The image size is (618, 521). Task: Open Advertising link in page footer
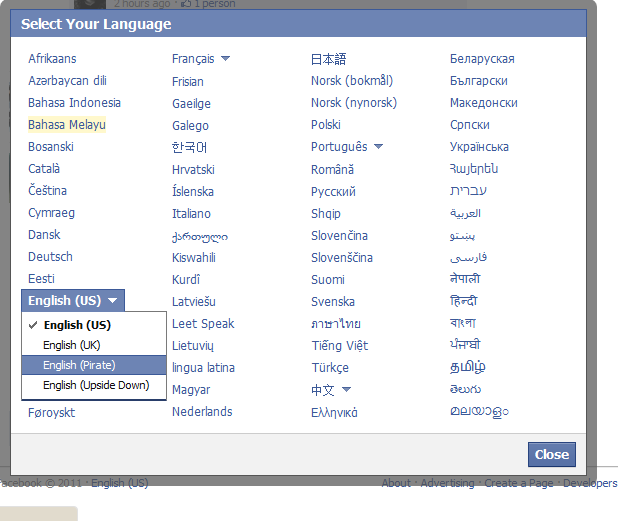coord(447,483)
